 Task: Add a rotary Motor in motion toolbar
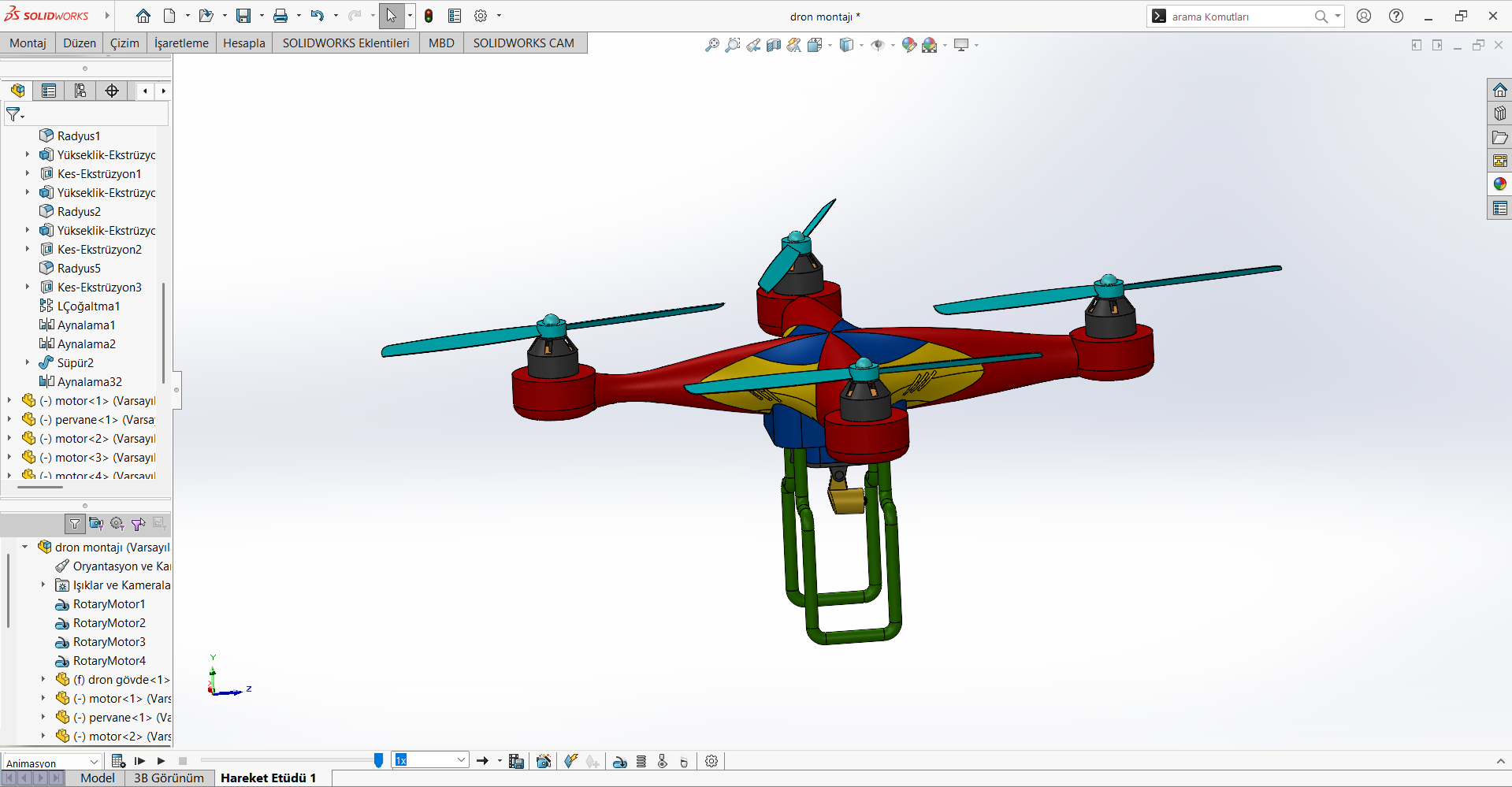[x=620, y=761]
